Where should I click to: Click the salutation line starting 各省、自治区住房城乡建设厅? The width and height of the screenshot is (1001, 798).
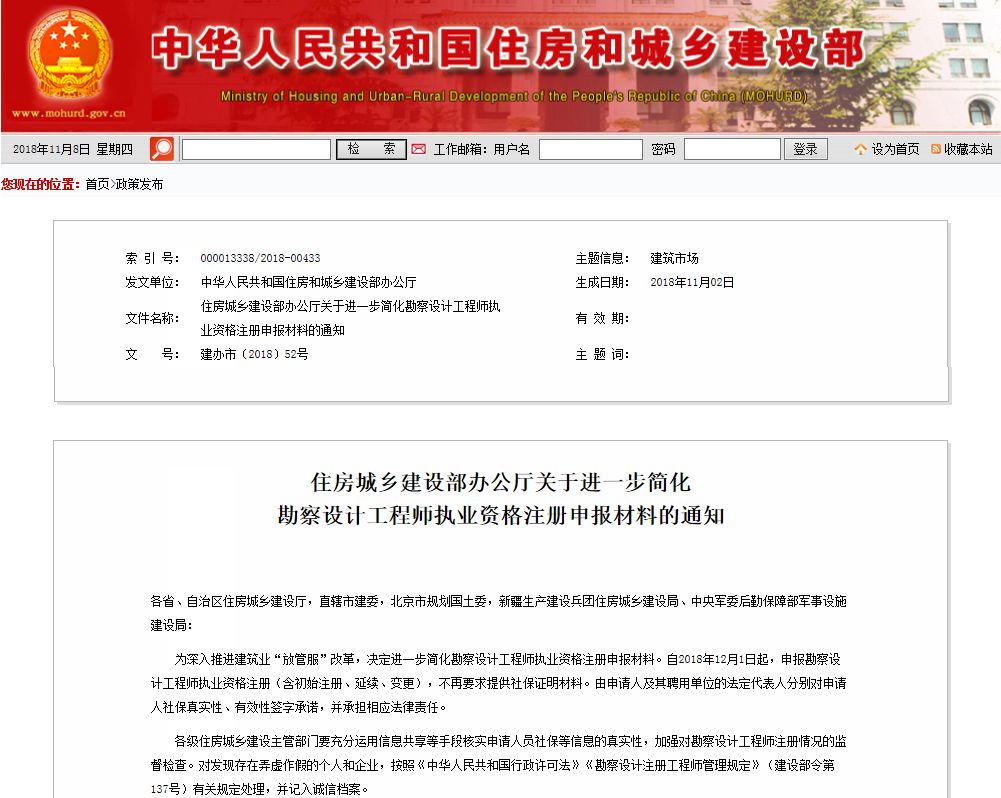(499, 613)
